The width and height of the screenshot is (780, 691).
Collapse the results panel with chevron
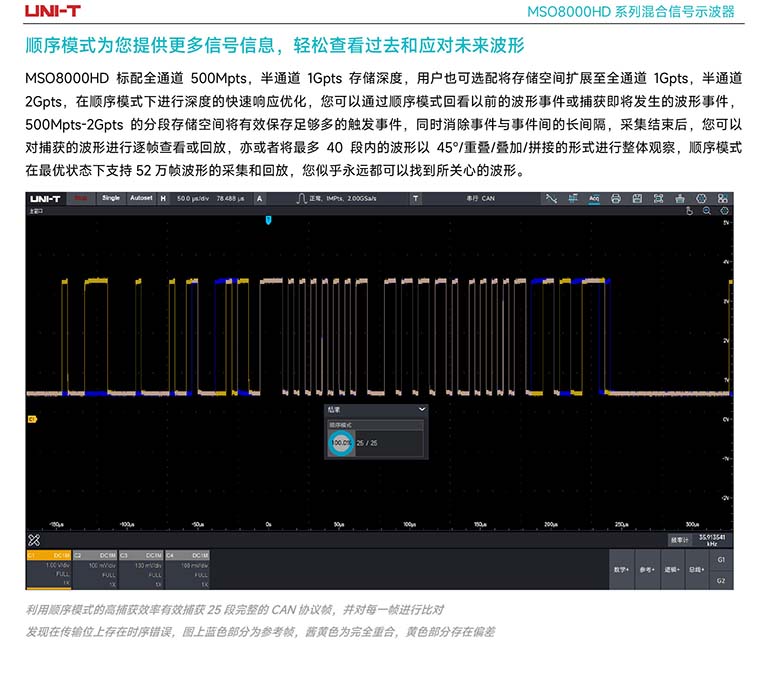click(421, 409)
